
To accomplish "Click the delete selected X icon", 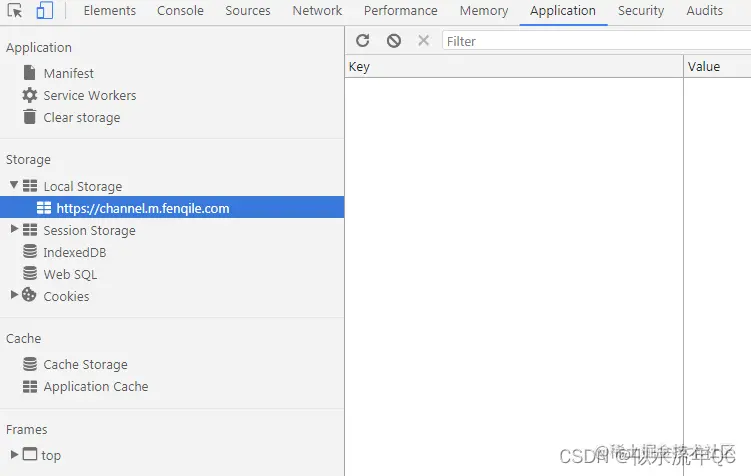I will (423, 40).
